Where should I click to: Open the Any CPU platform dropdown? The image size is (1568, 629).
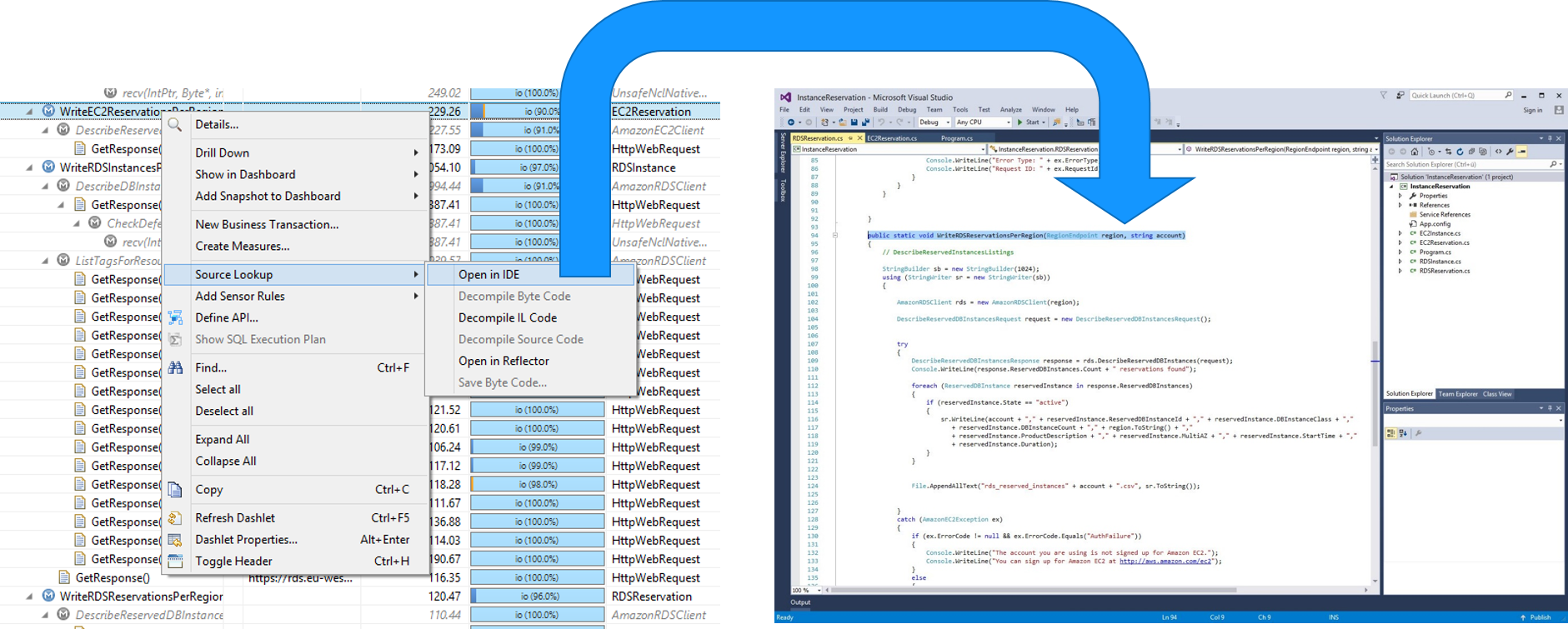tap(984, 122)
